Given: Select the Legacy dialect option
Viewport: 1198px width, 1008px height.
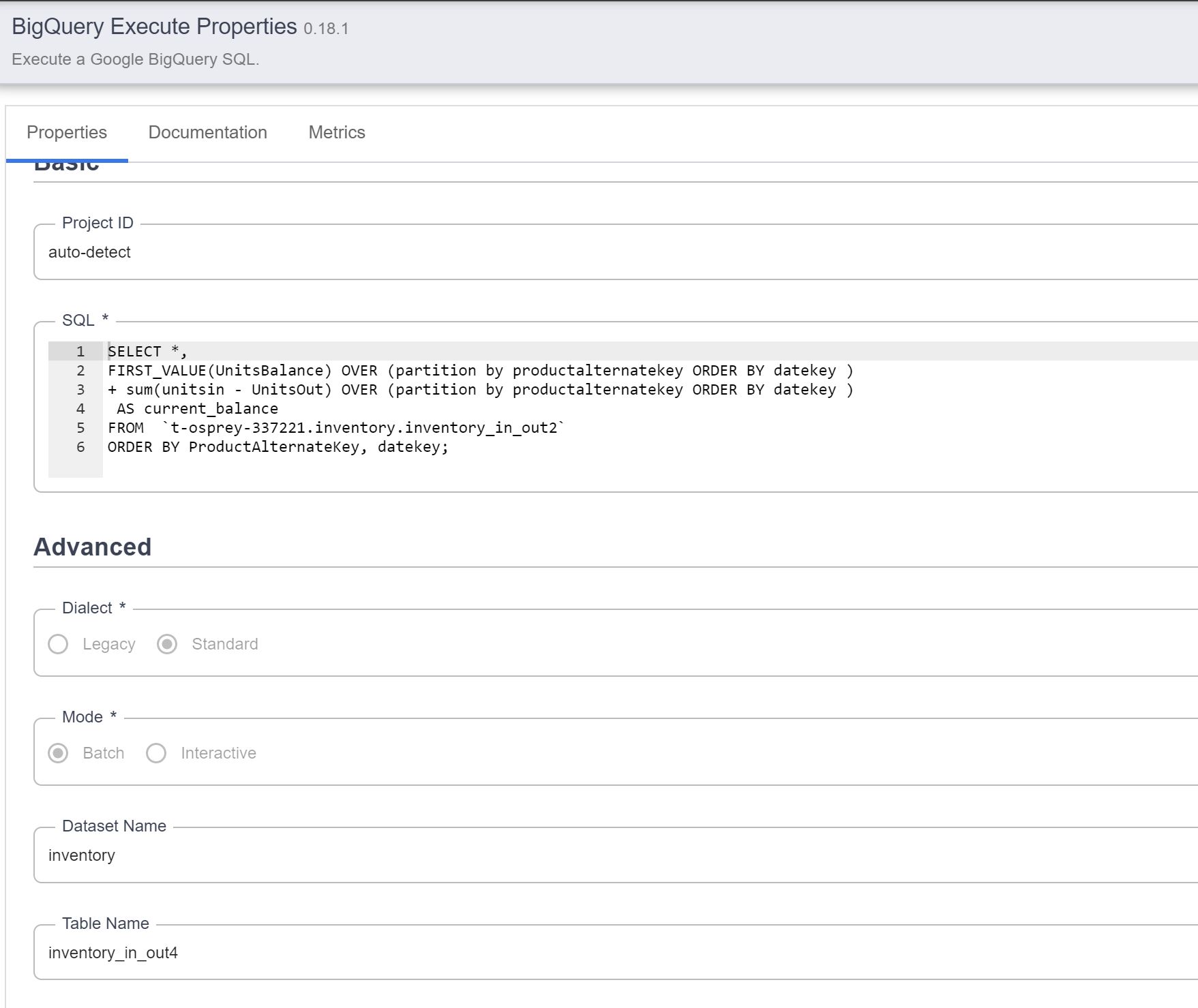Looking at the screenshot, I should pos(58,644).
